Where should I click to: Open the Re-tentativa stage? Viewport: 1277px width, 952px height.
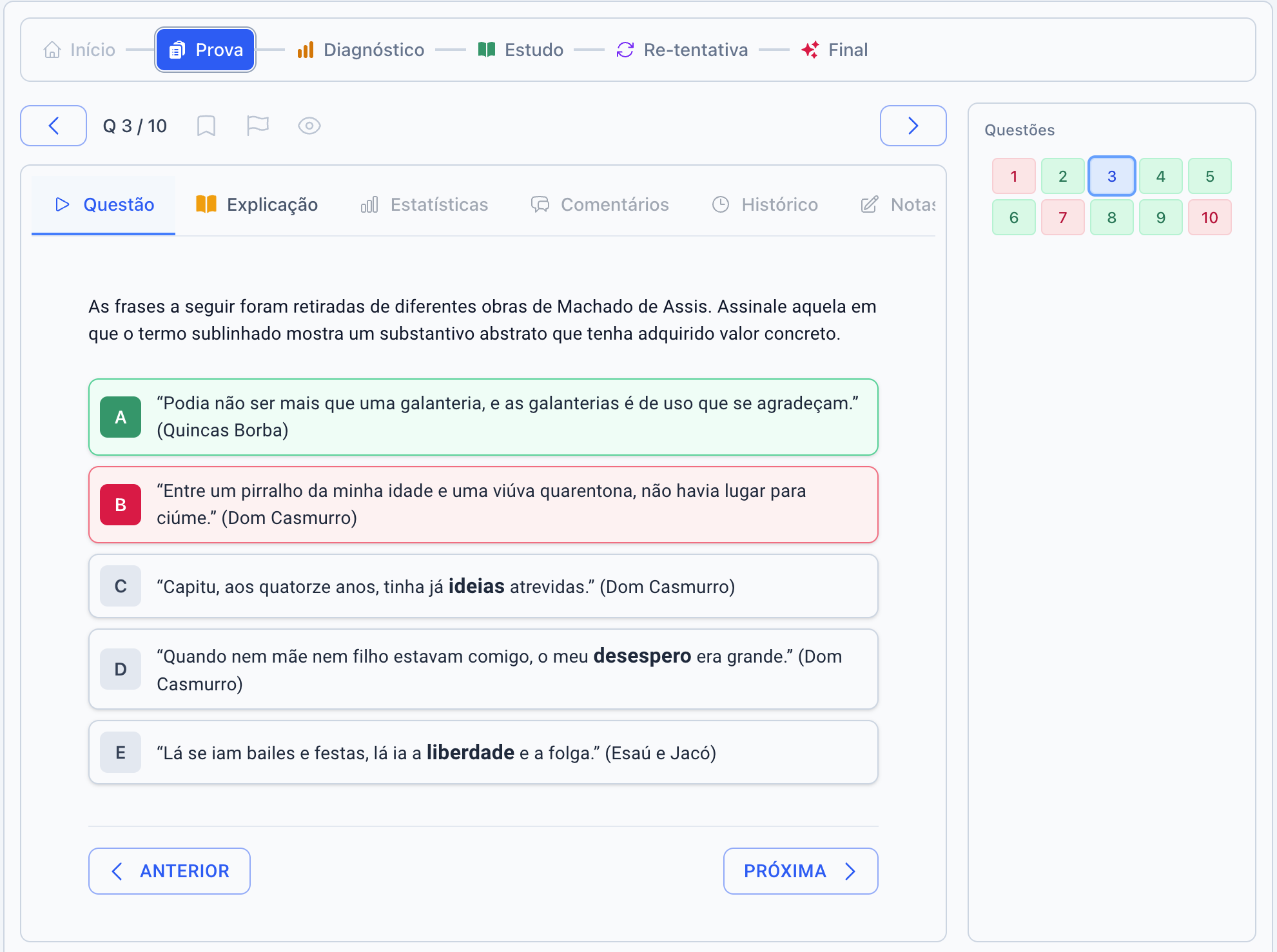[x=682, y=50]
